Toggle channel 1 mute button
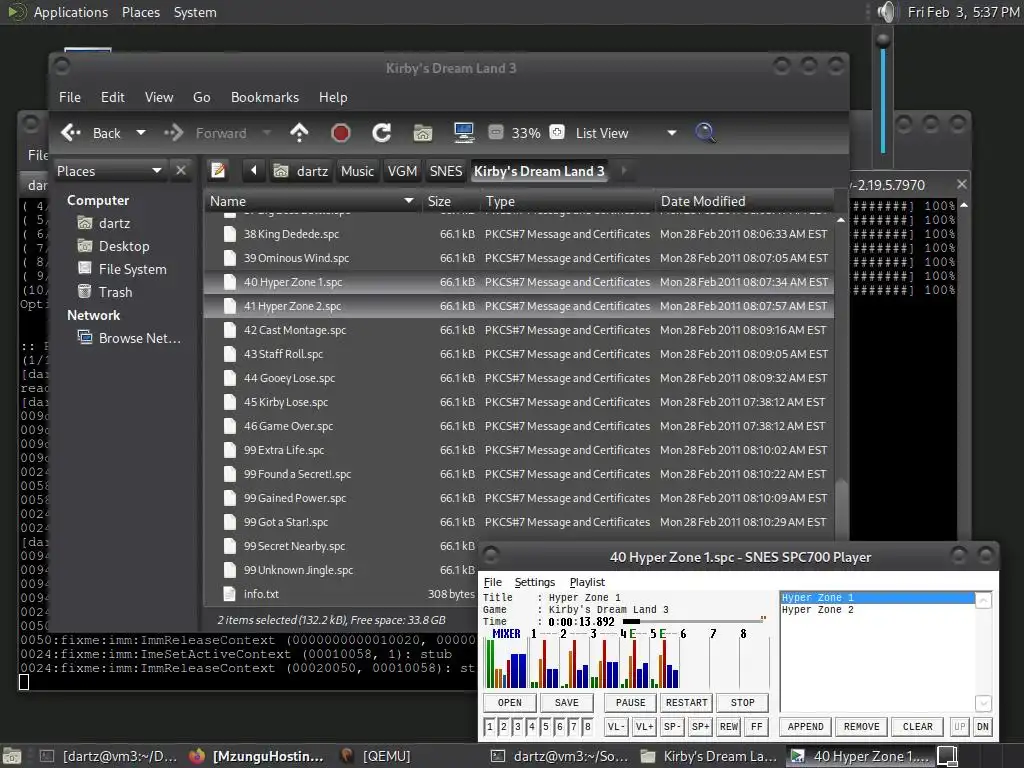Viewport: 1024px width, 768px height. [x=490, y=726]
